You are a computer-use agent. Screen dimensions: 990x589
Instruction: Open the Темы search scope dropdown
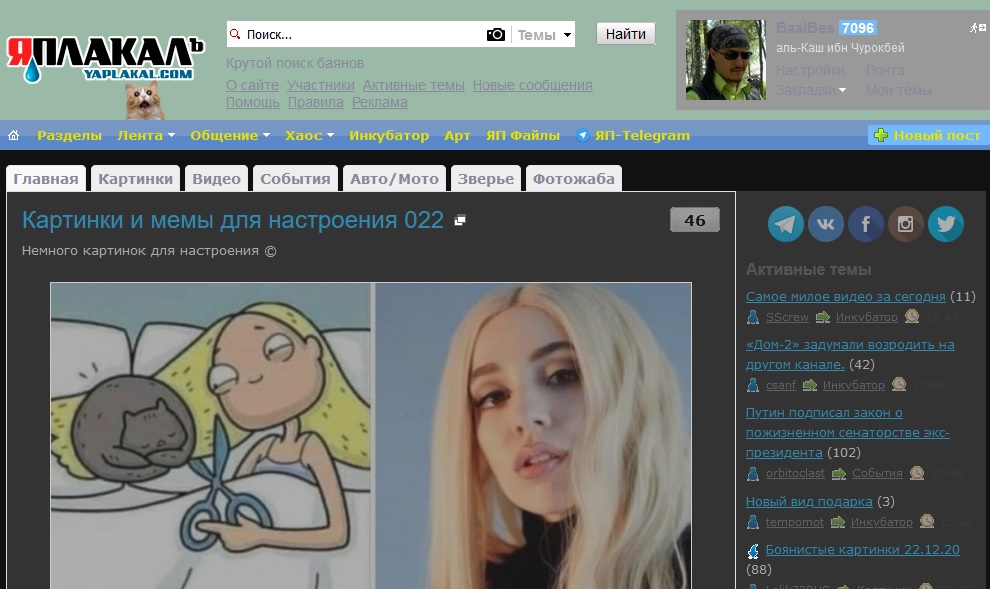click(x=544, y=35)
